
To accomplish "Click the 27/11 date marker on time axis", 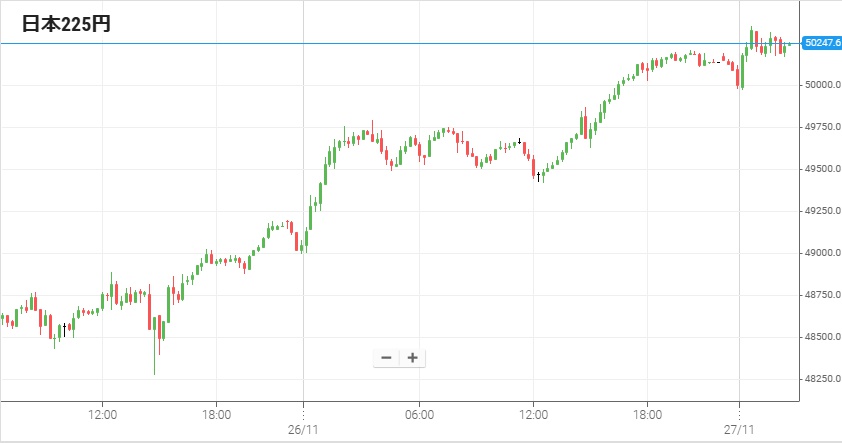I will [x=739, y=428].
